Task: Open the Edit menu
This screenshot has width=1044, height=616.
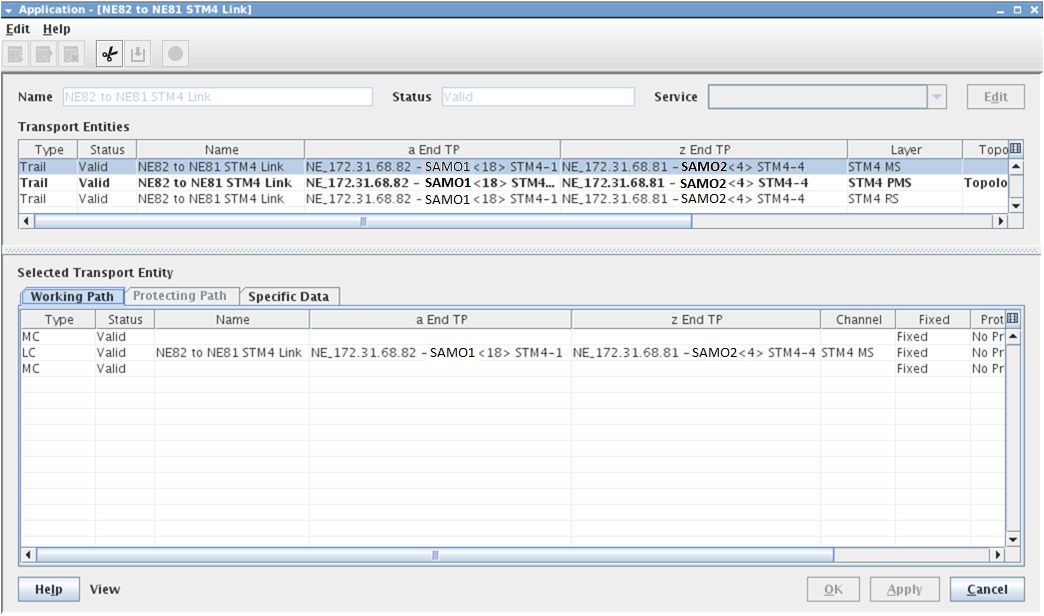Action: pos(17,29)
